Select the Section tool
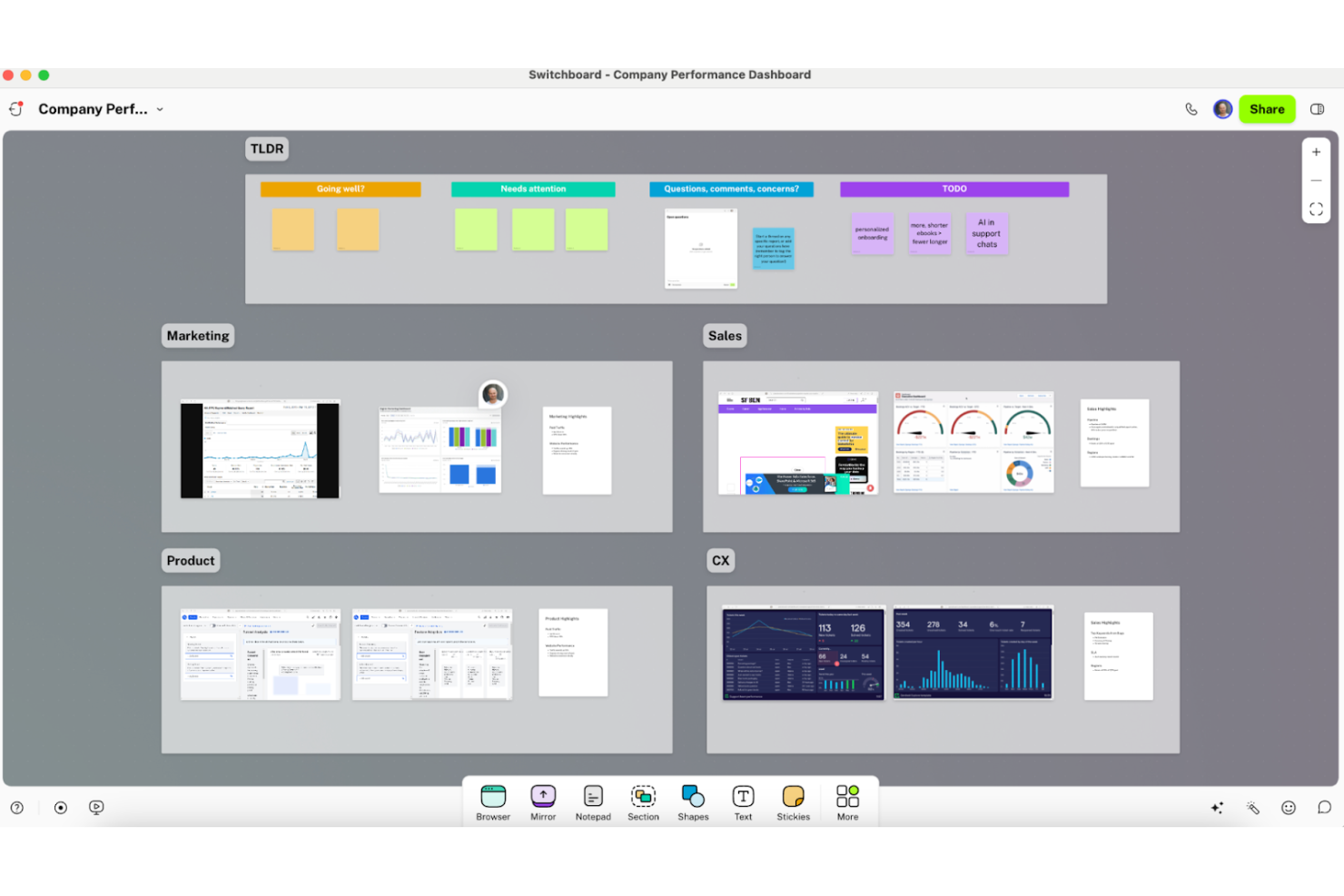This screenshot has width=1344, height=896. [x=643, y=802]
